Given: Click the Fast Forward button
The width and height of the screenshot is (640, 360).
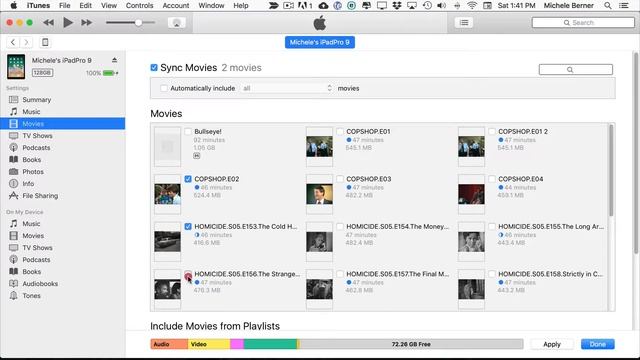Looking at the screenshot, I should point(87,22).
